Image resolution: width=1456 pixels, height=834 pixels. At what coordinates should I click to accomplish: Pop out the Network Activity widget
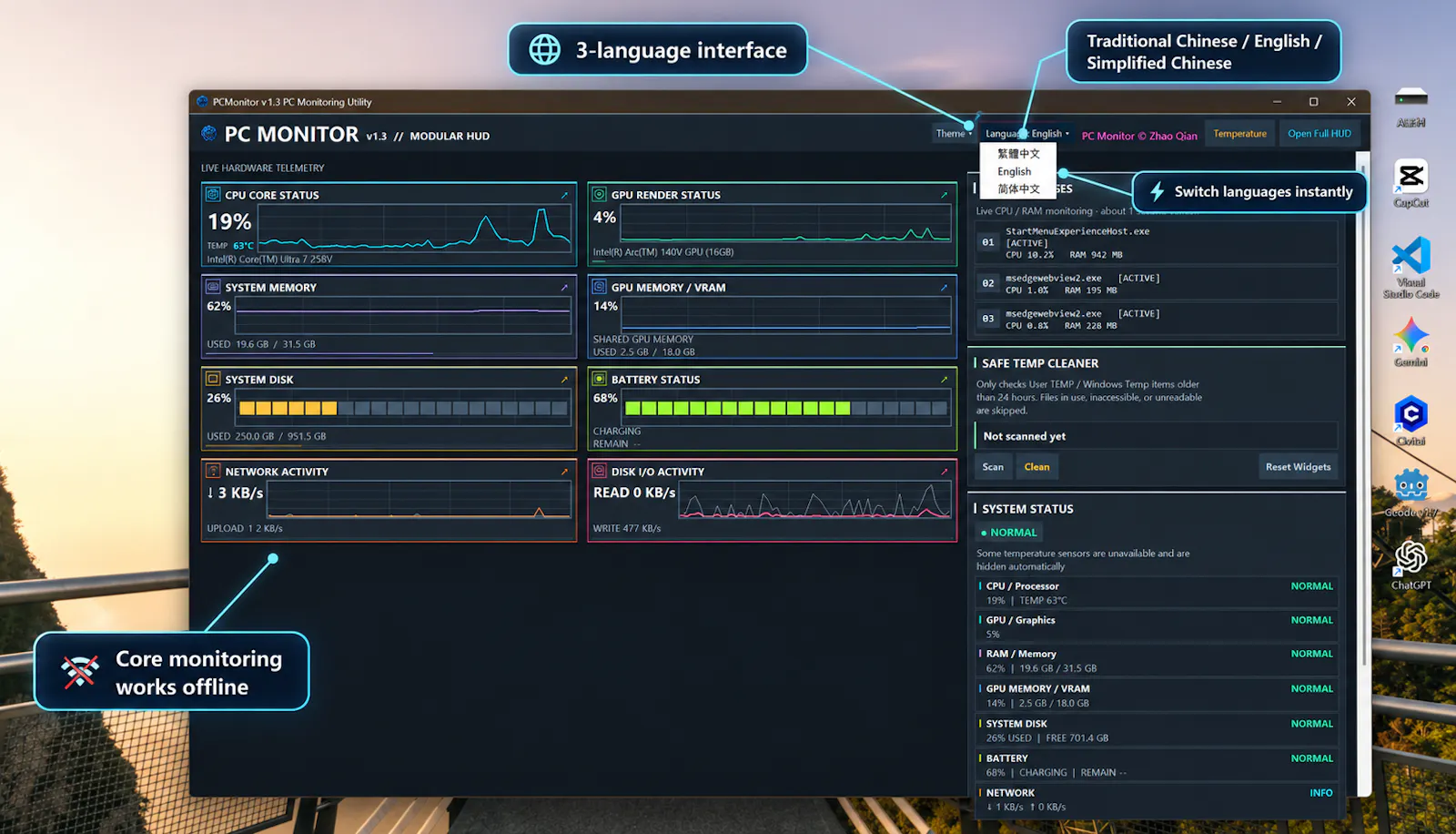click(x=564, y=472)
